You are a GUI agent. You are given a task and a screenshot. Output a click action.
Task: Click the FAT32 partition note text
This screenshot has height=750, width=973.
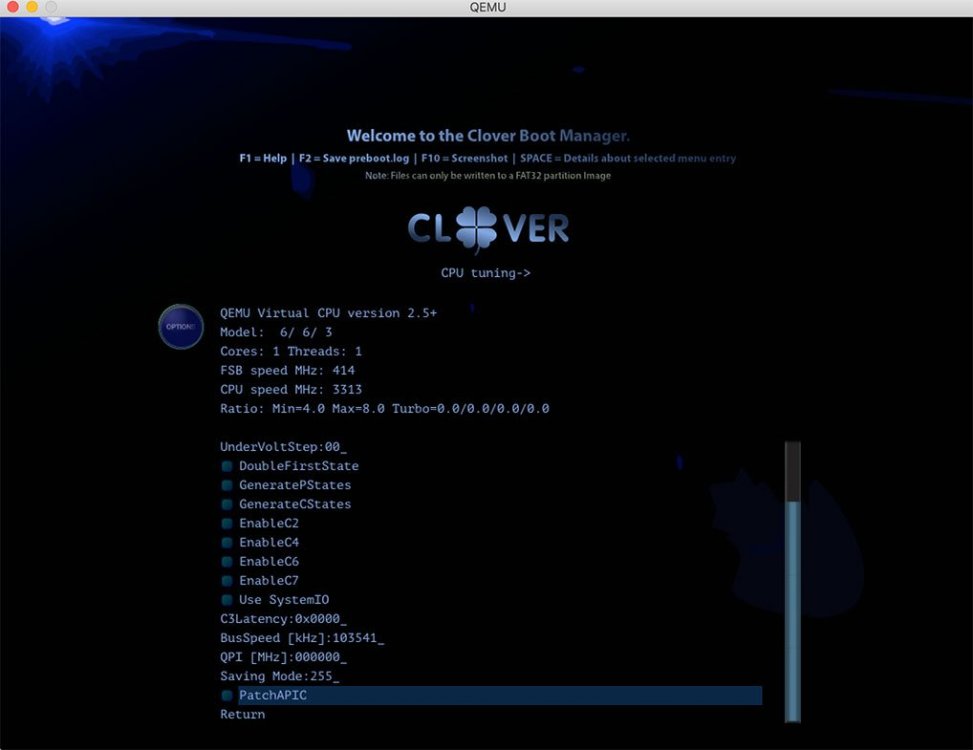tap(488, 176)
